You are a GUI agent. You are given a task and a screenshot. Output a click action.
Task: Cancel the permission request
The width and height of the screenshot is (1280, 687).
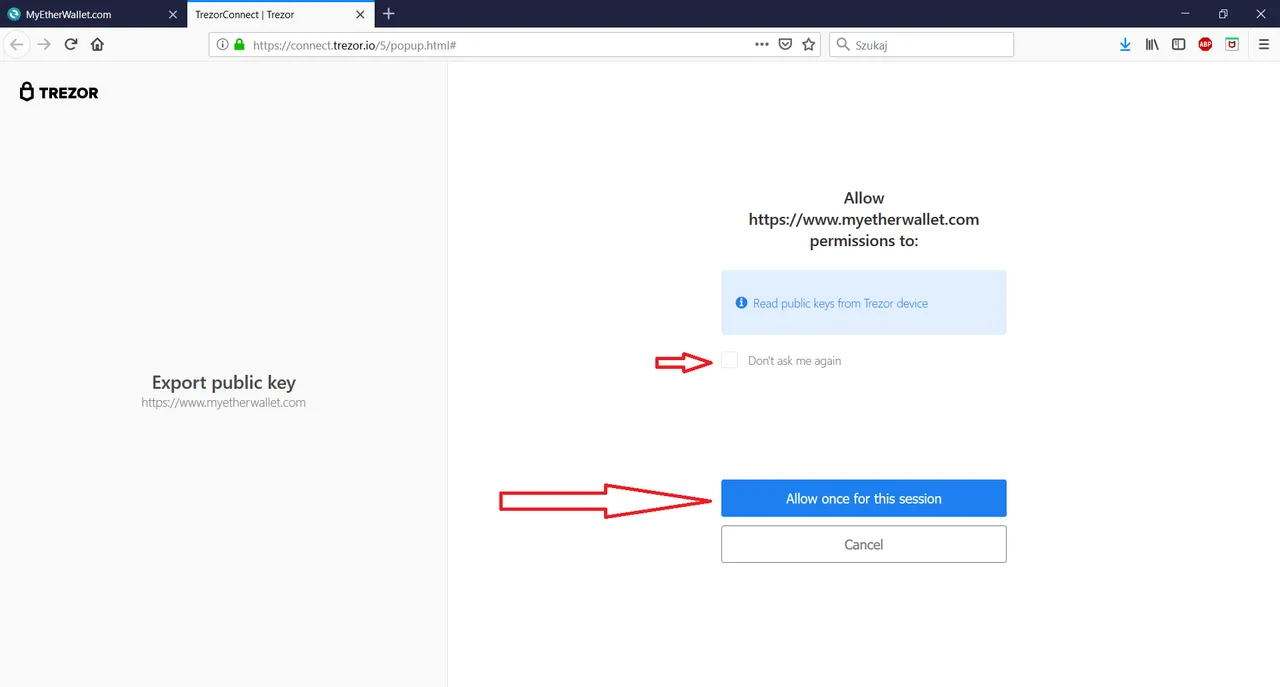[864, 544]
